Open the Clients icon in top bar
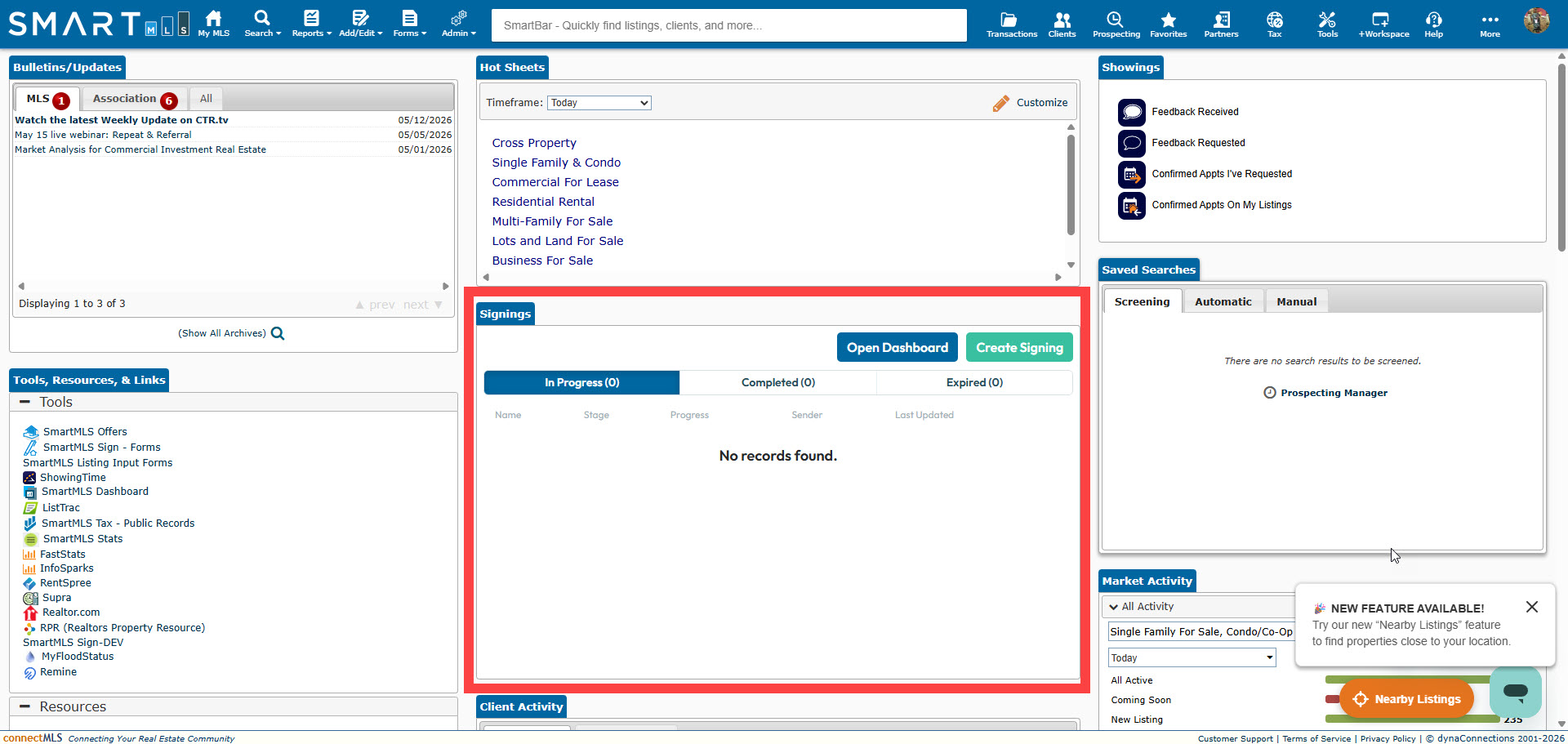The height and width of the screenshot is (744, 1568). point(1062,24)
